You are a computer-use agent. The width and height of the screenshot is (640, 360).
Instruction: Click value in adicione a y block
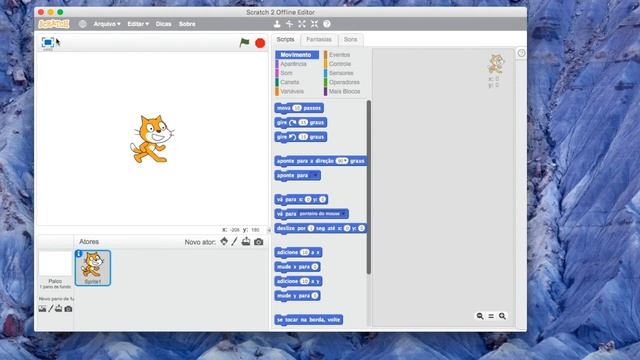[x=304, y=281]
